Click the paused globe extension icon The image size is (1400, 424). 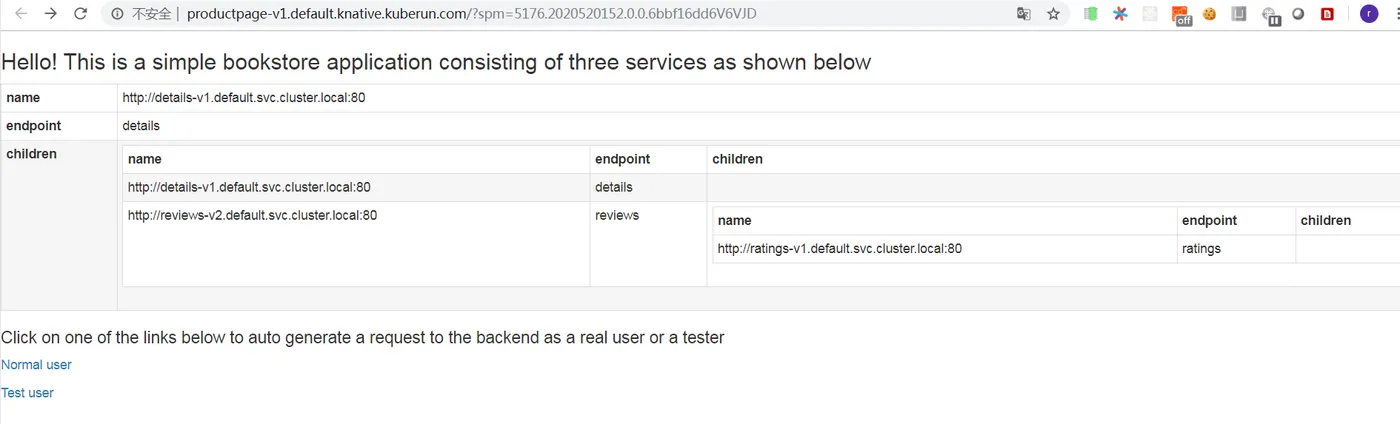click(1270, 15)
